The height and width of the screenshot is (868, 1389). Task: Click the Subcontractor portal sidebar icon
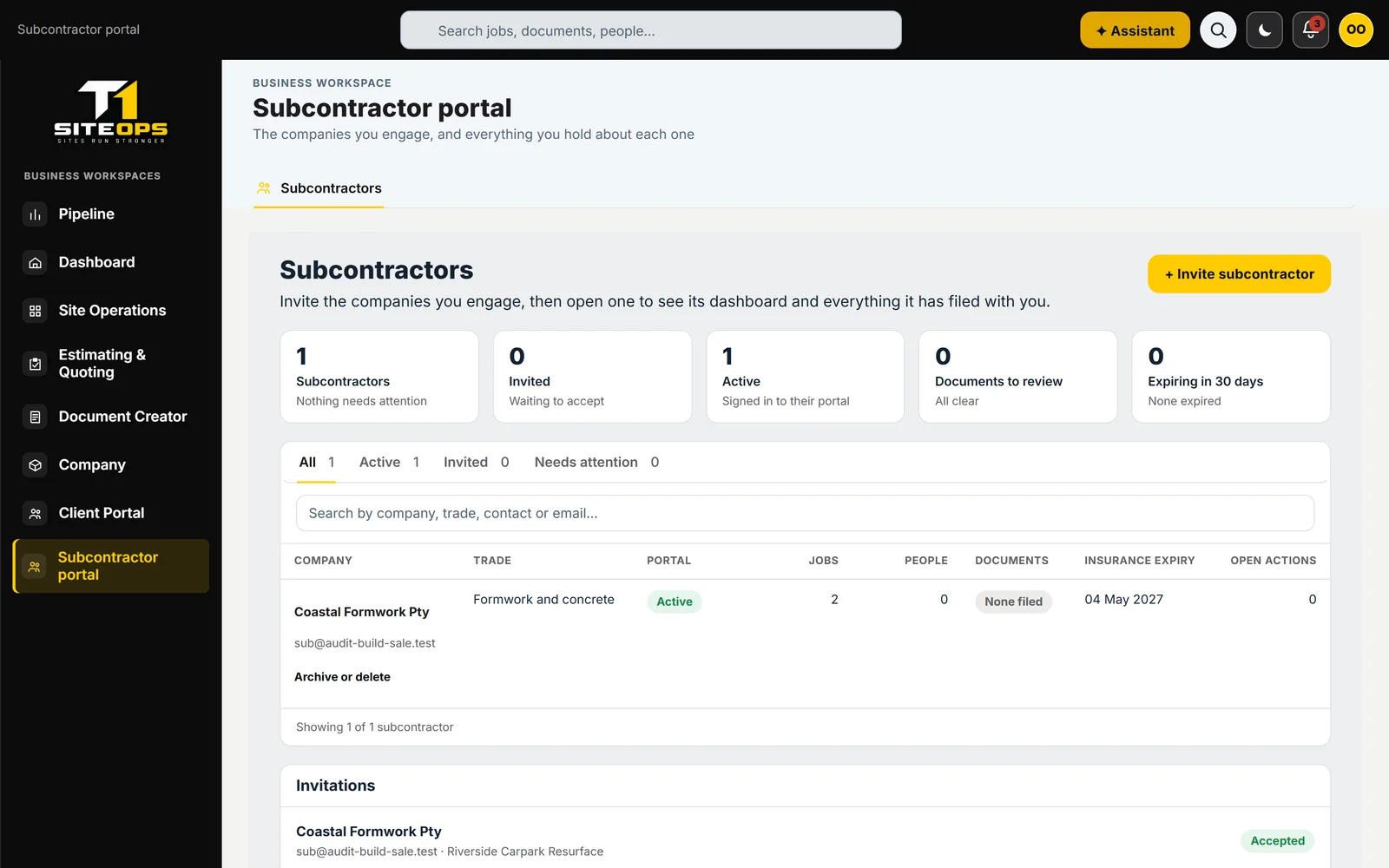click(x=34, y=566)
